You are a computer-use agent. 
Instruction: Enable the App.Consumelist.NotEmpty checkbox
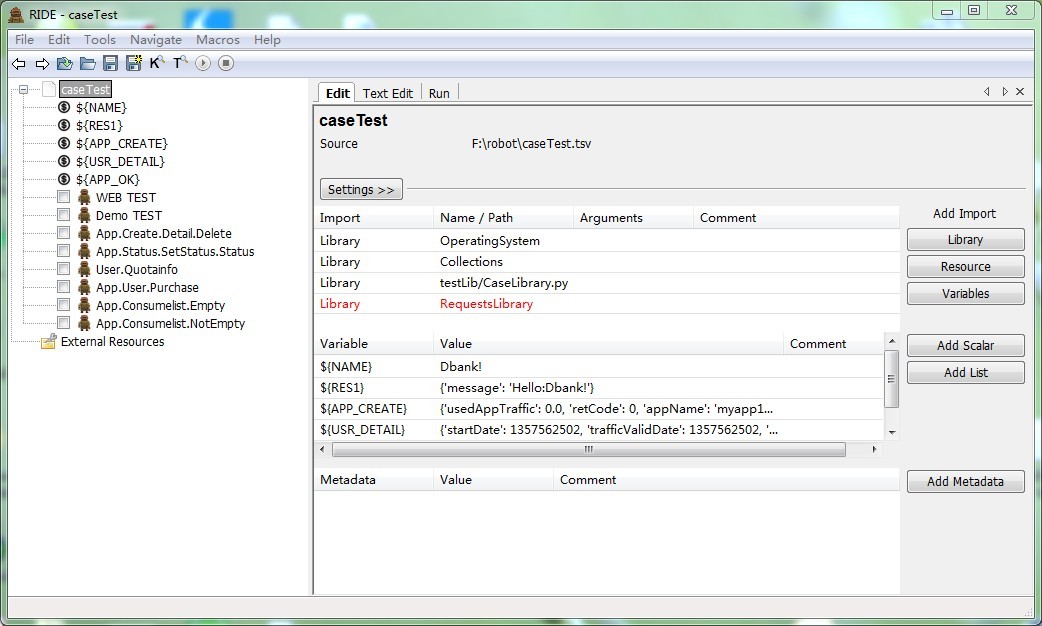pos(64,324)
